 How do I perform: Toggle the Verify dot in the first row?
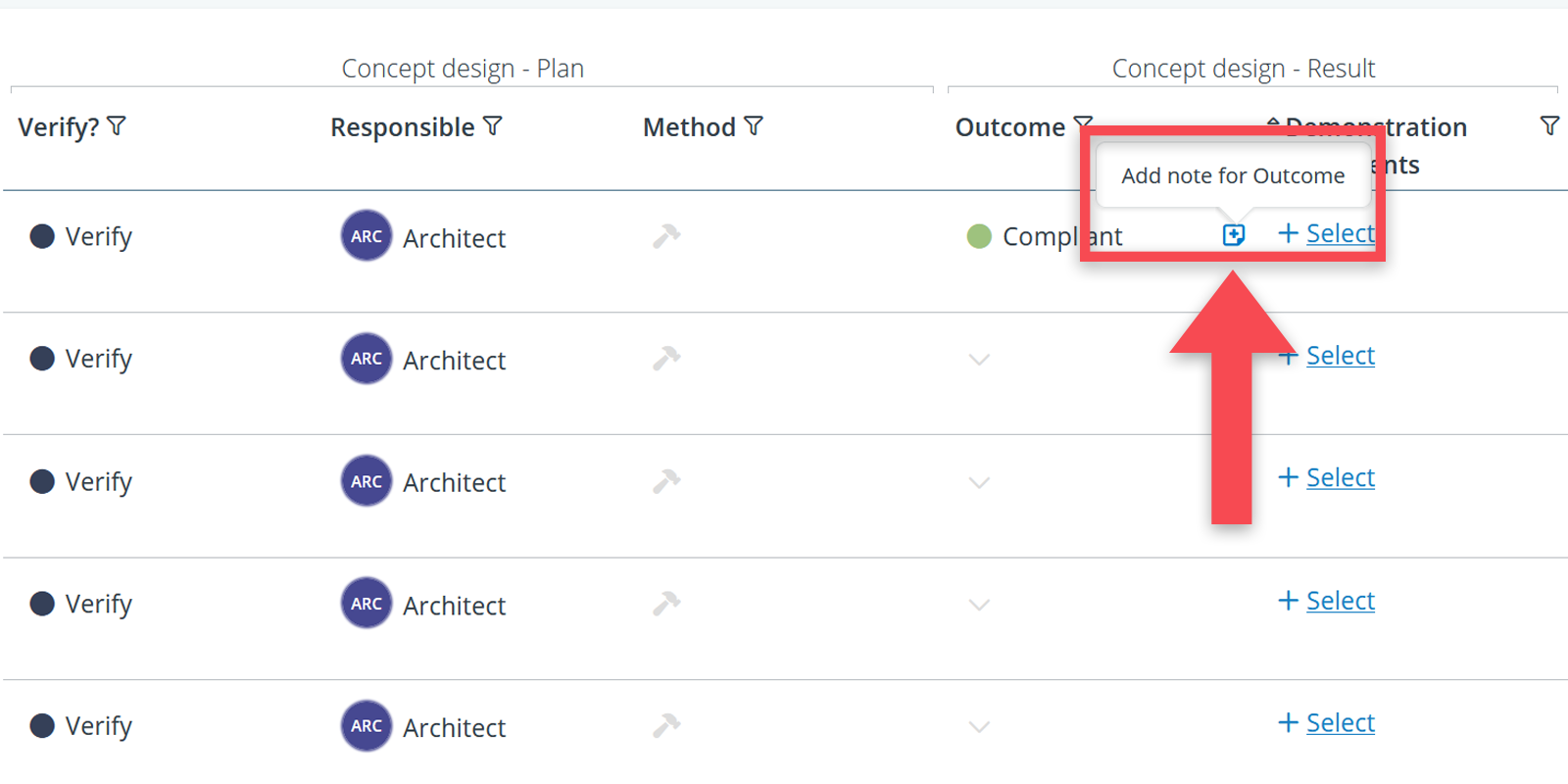42,236
